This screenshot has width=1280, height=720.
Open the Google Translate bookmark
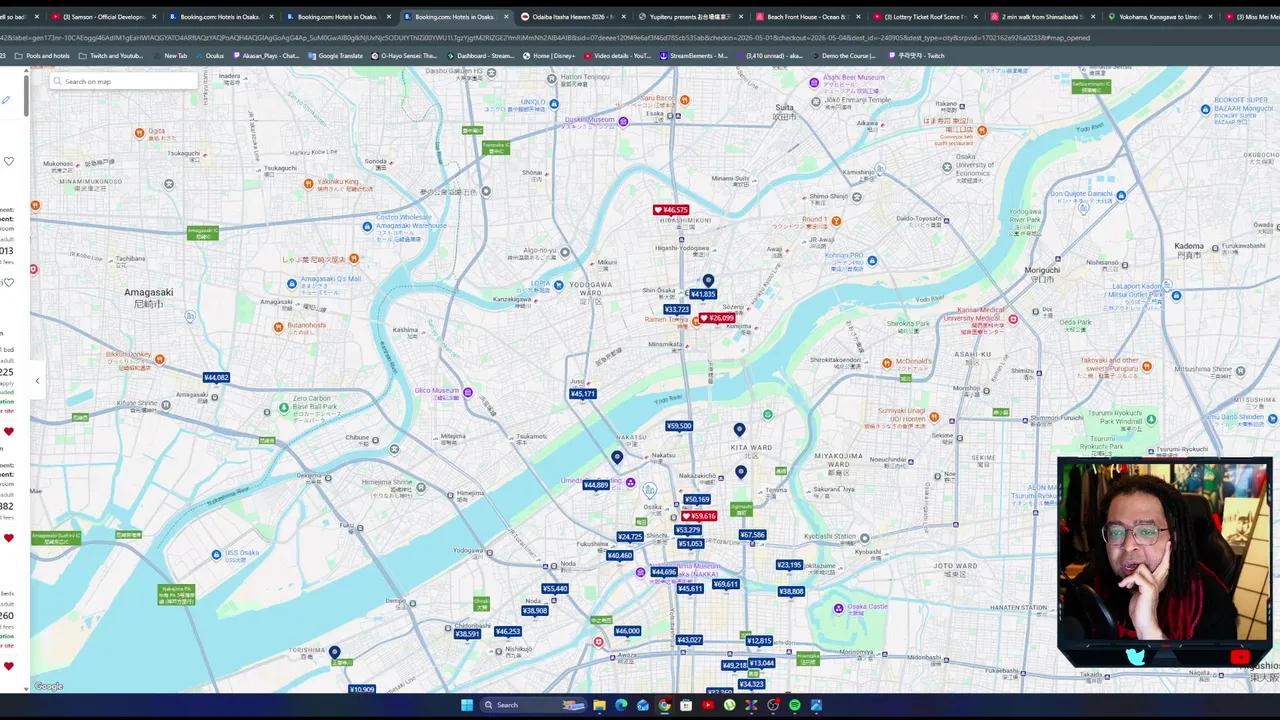coord(336,56)
